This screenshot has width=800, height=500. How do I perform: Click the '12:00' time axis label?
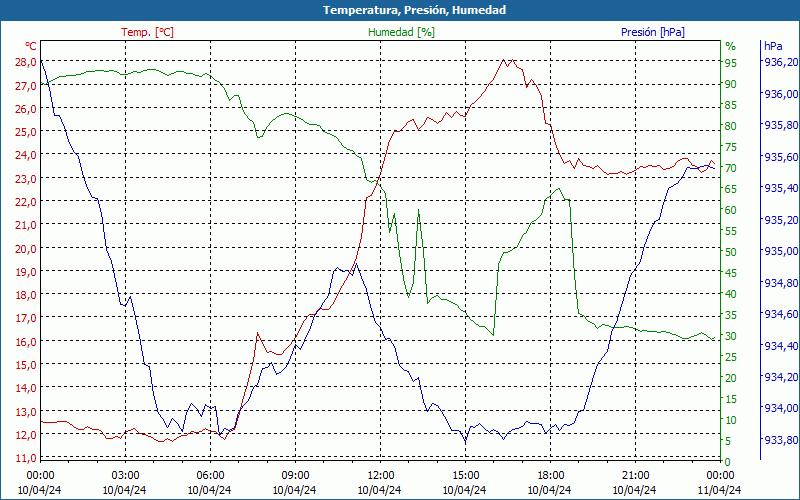coord(380,476)
